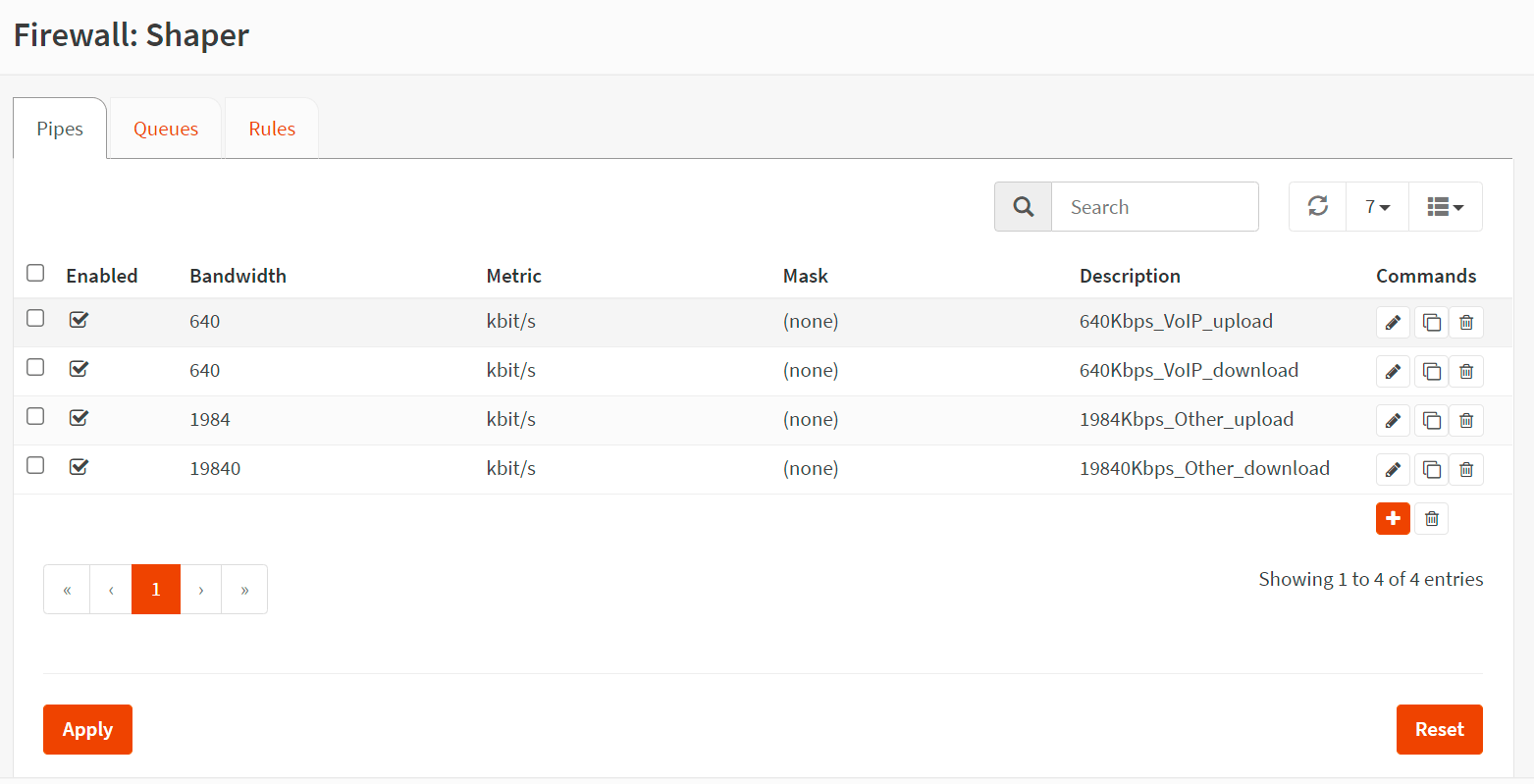Delete selected pipes with bottom trash icon

(1431, 518)
